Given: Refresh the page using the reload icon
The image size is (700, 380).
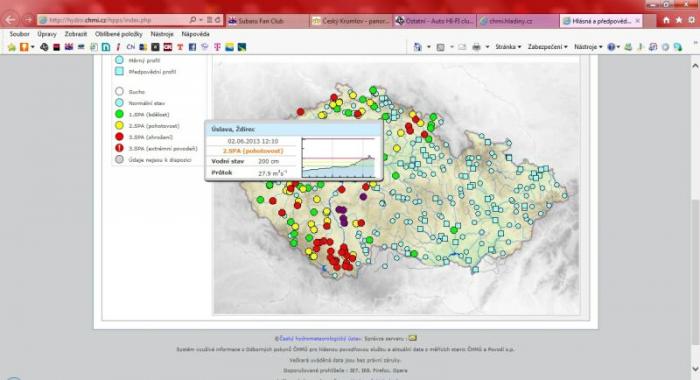Looking at the screenshot, I should pyautogui.click(x=217, y=20).
